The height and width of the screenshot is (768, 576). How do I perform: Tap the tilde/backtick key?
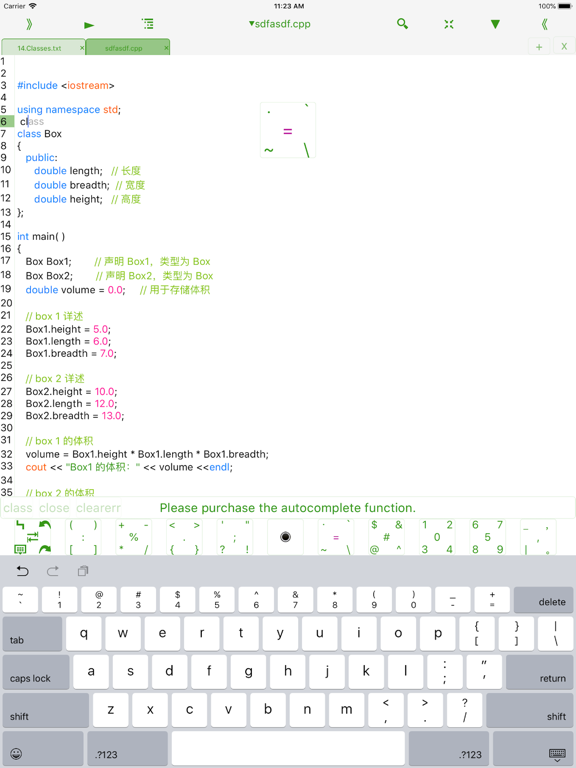tap(20, 600)
